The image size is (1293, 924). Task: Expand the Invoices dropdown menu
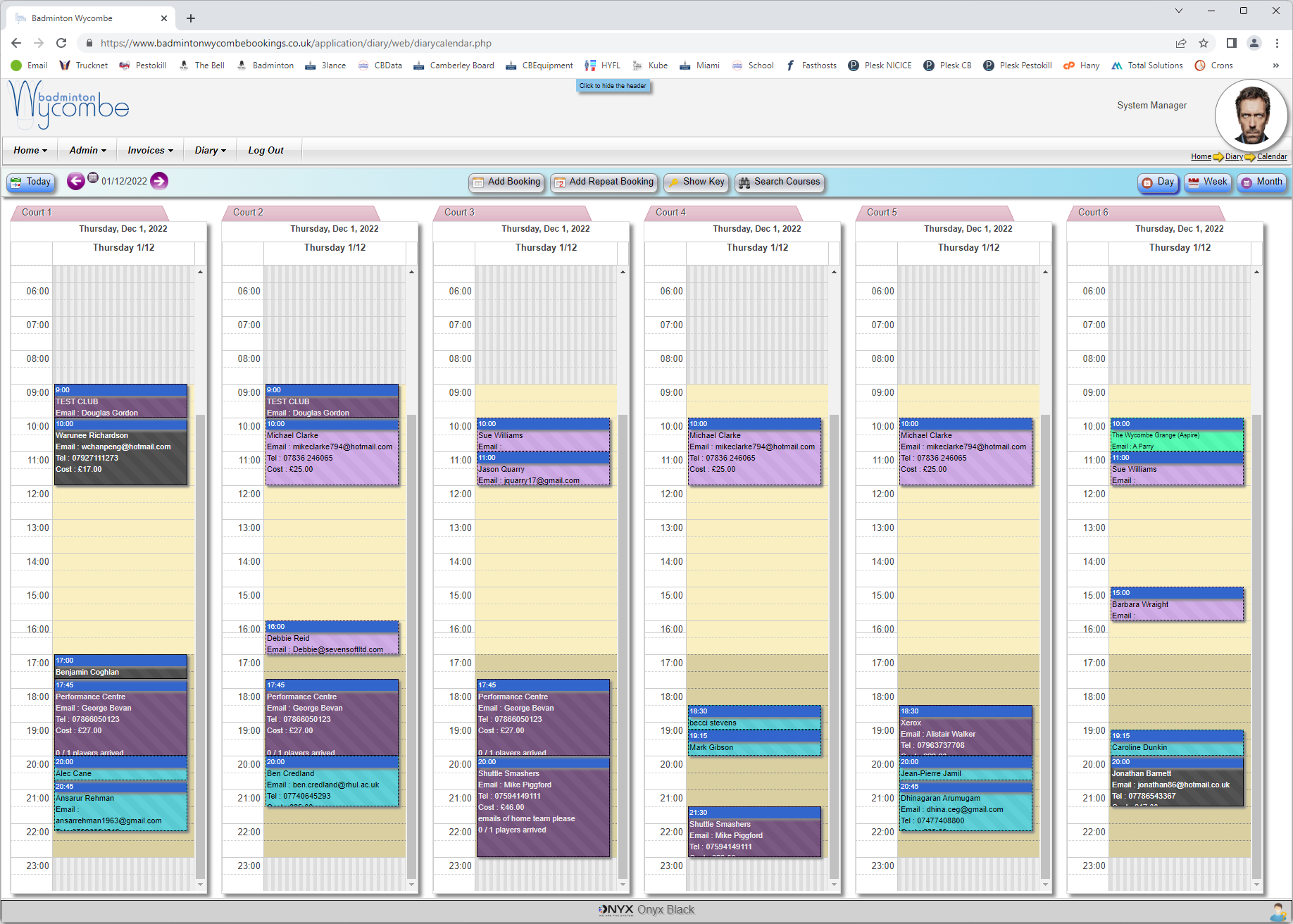point(150,151)
